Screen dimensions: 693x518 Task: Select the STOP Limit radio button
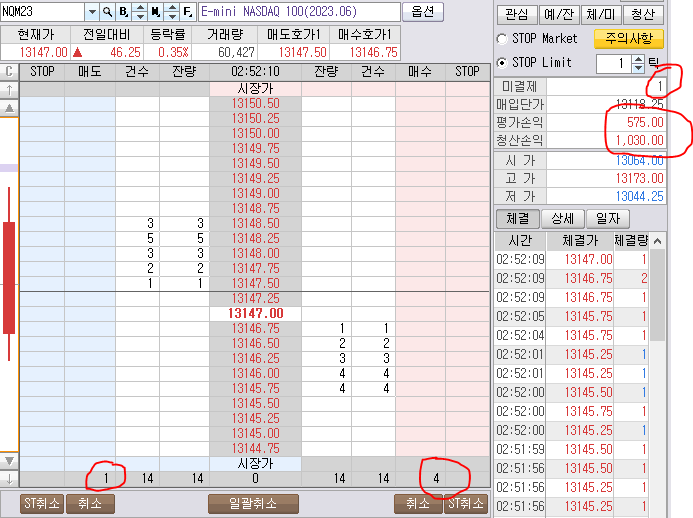[x=502, y=63]
